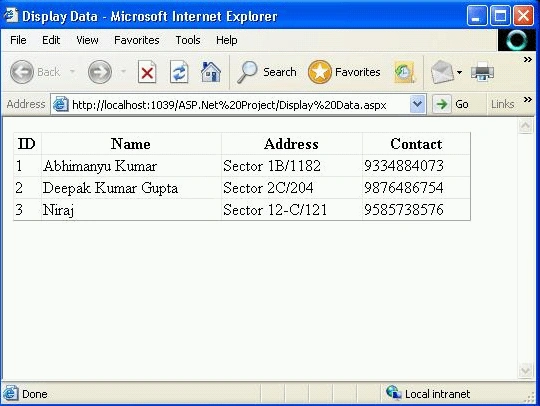
Task: Open the Favorites menu
Action: click(137, 40)
